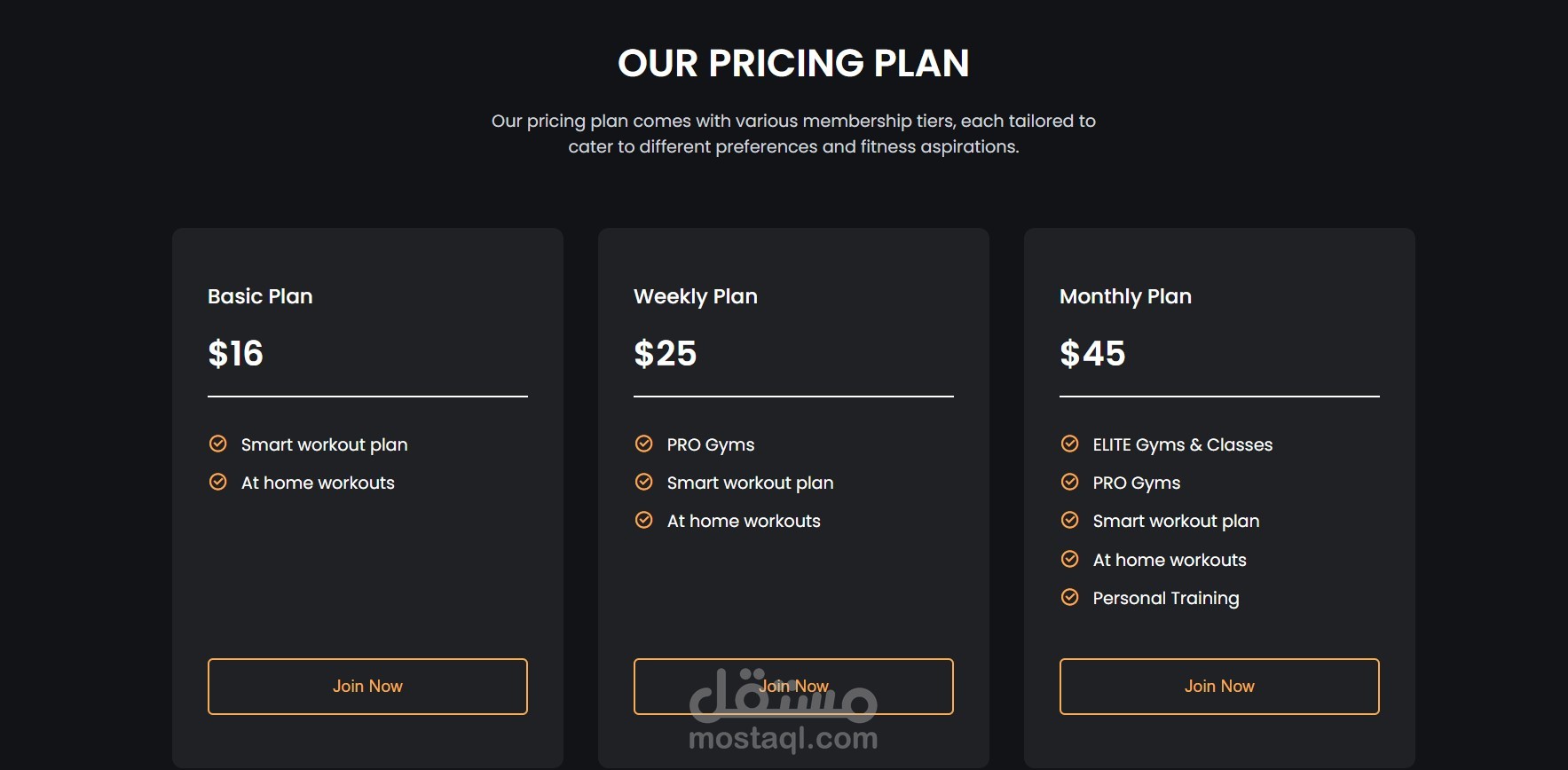The width and height of the screenshot is (1568, 770).
Task: Click check icon next to ELITE Gyms & Classes
Action: pyautogui.click(x=1069, y=444)
